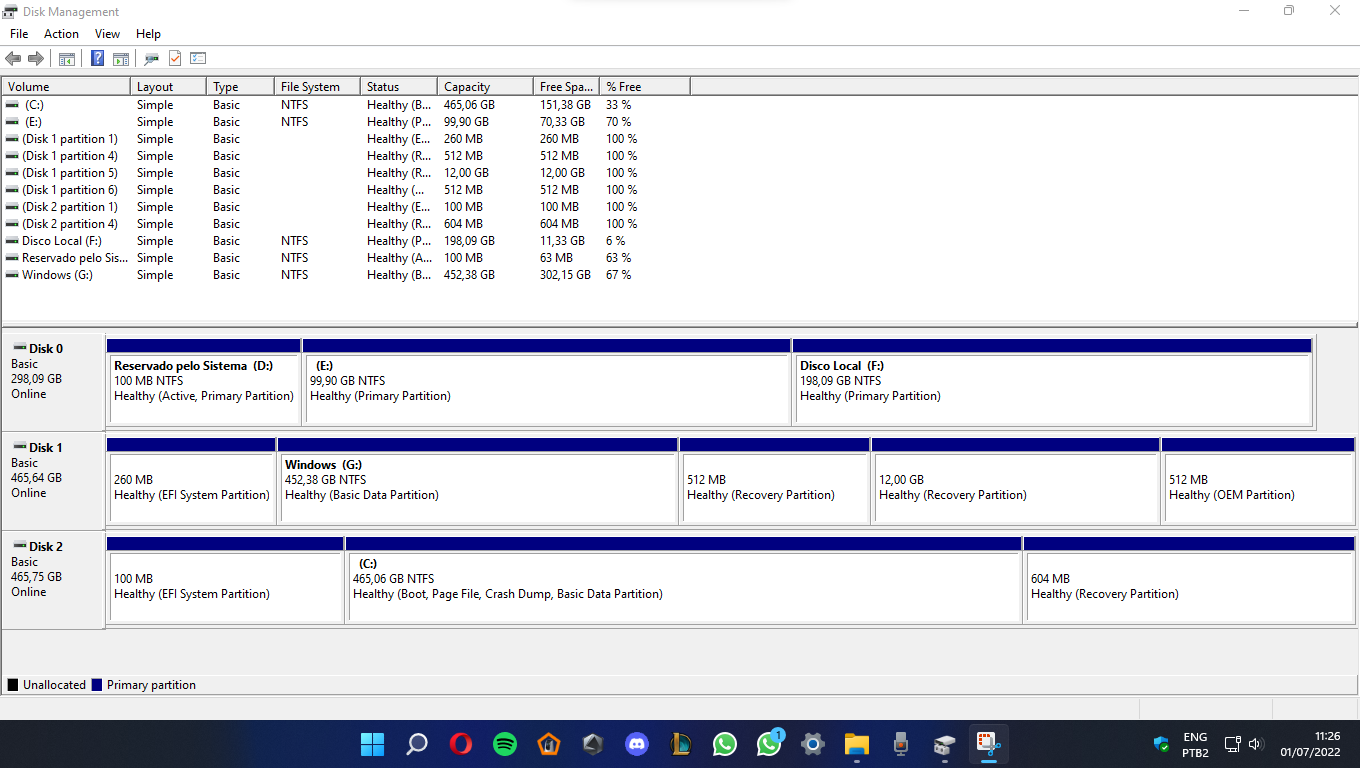
Task: Open the View menu
Action: tap(107, 34)
